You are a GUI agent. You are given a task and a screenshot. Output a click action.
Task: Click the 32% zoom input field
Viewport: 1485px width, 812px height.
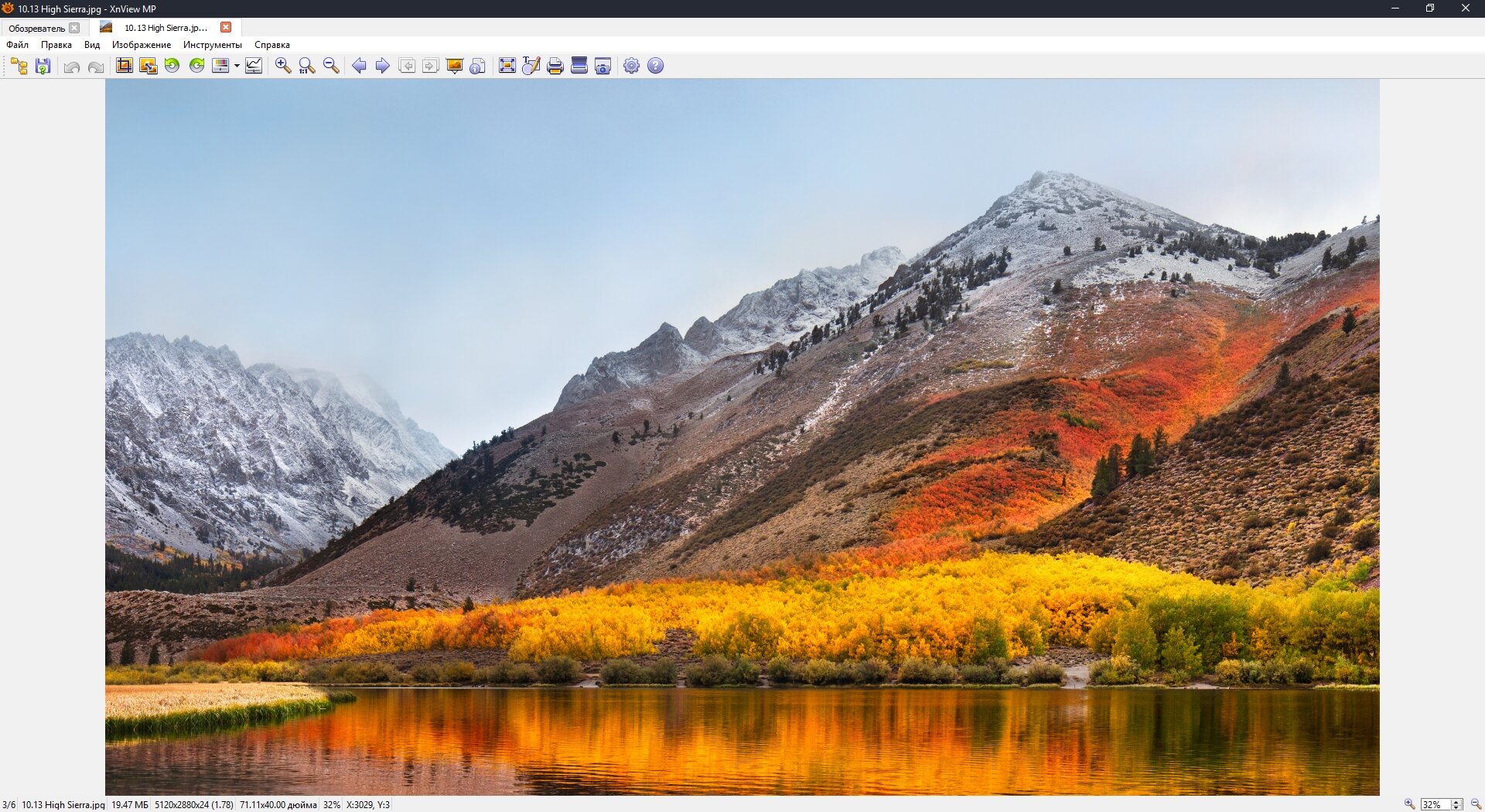pyautogui.click(x=1435, y=804)
